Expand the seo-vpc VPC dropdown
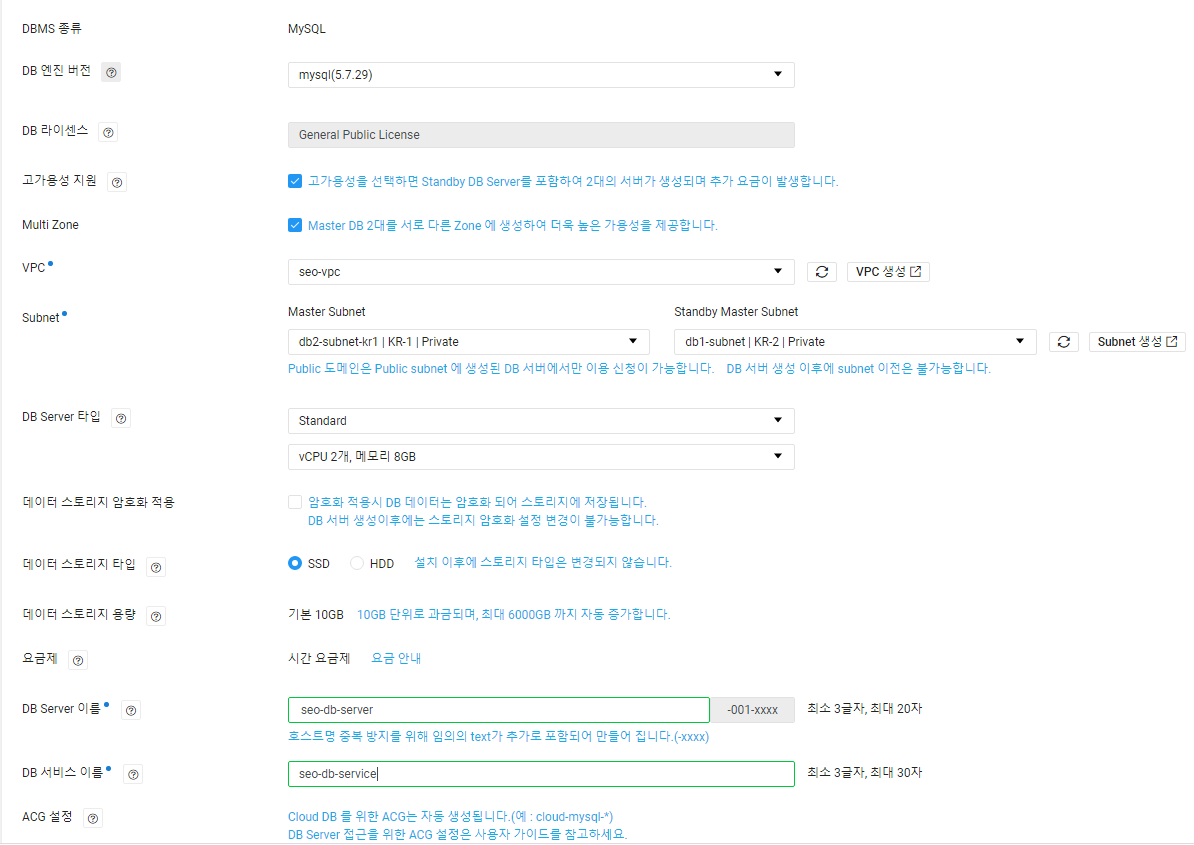The image size is (1194, 845). pos(541,272)
